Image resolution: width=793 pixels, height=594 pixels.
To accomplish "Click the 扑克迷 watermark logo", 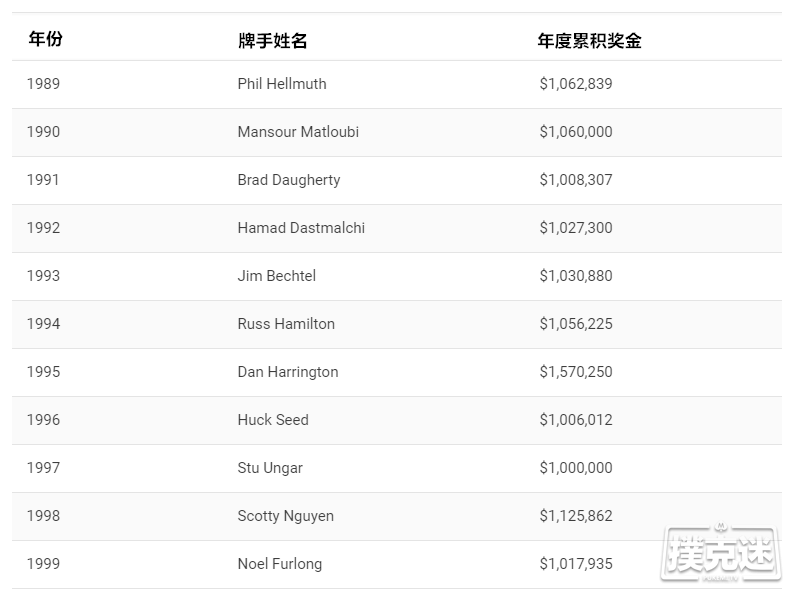I will 721,553.
